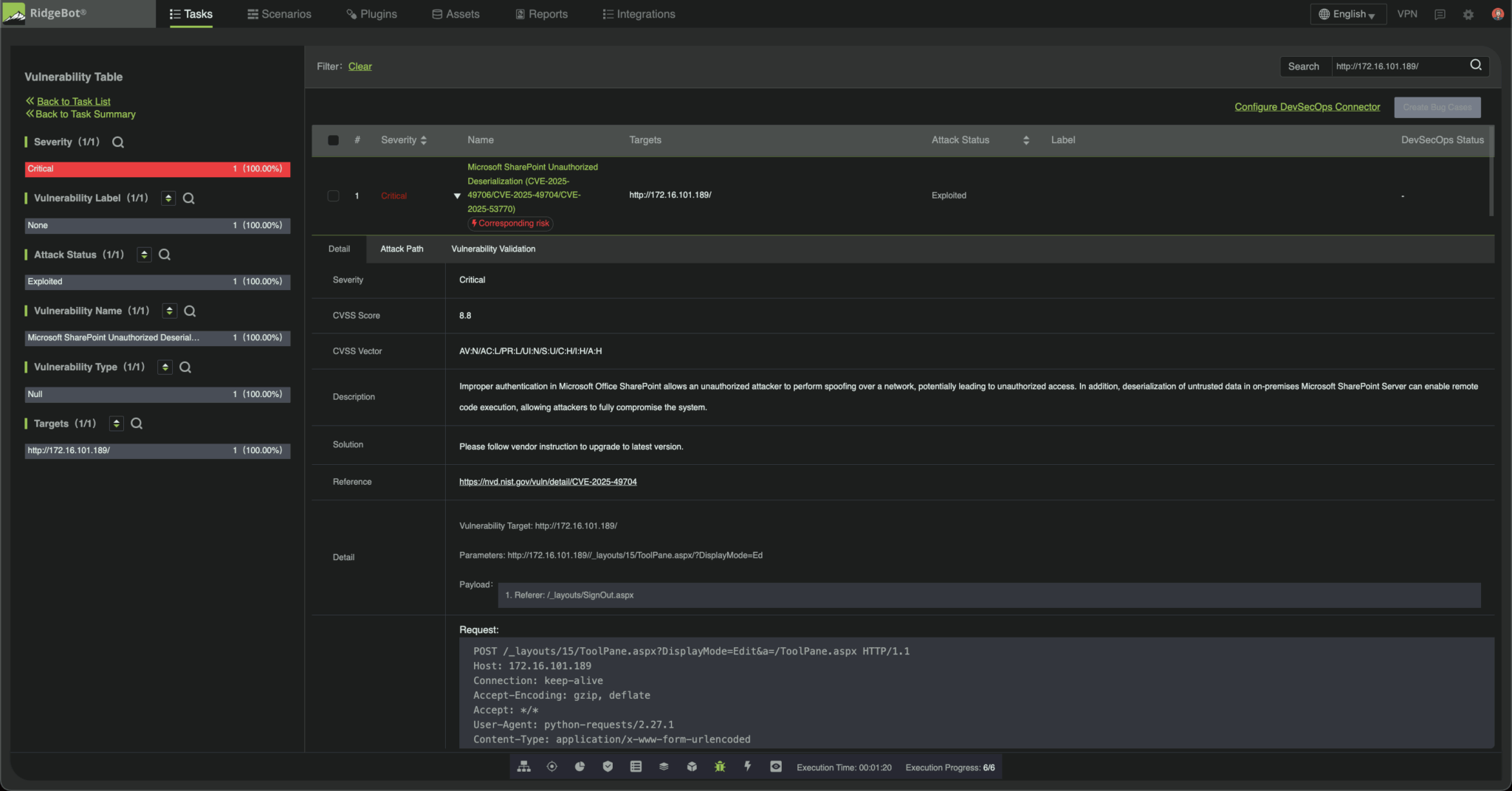1512x791 pixels.
Task: Search the Vulnerability Type filter
Action: coord(185,367)
